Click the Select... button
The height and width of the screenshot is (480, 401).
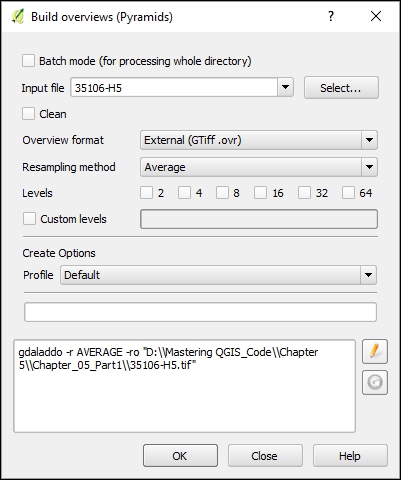tap(341, 88)
